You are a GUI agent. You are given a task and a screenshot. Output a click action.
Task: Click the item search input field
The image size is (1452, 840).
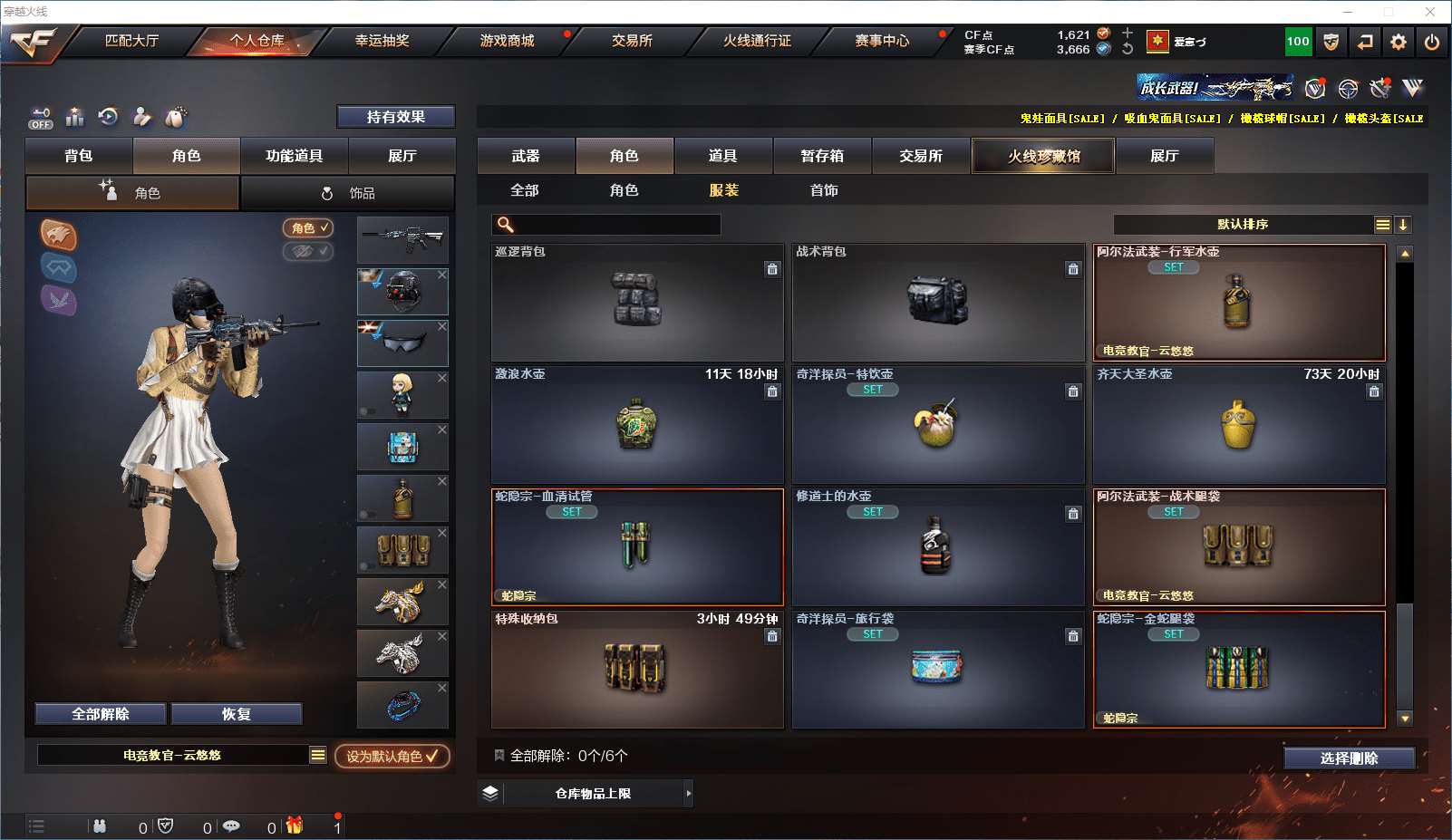pos(606,225)
